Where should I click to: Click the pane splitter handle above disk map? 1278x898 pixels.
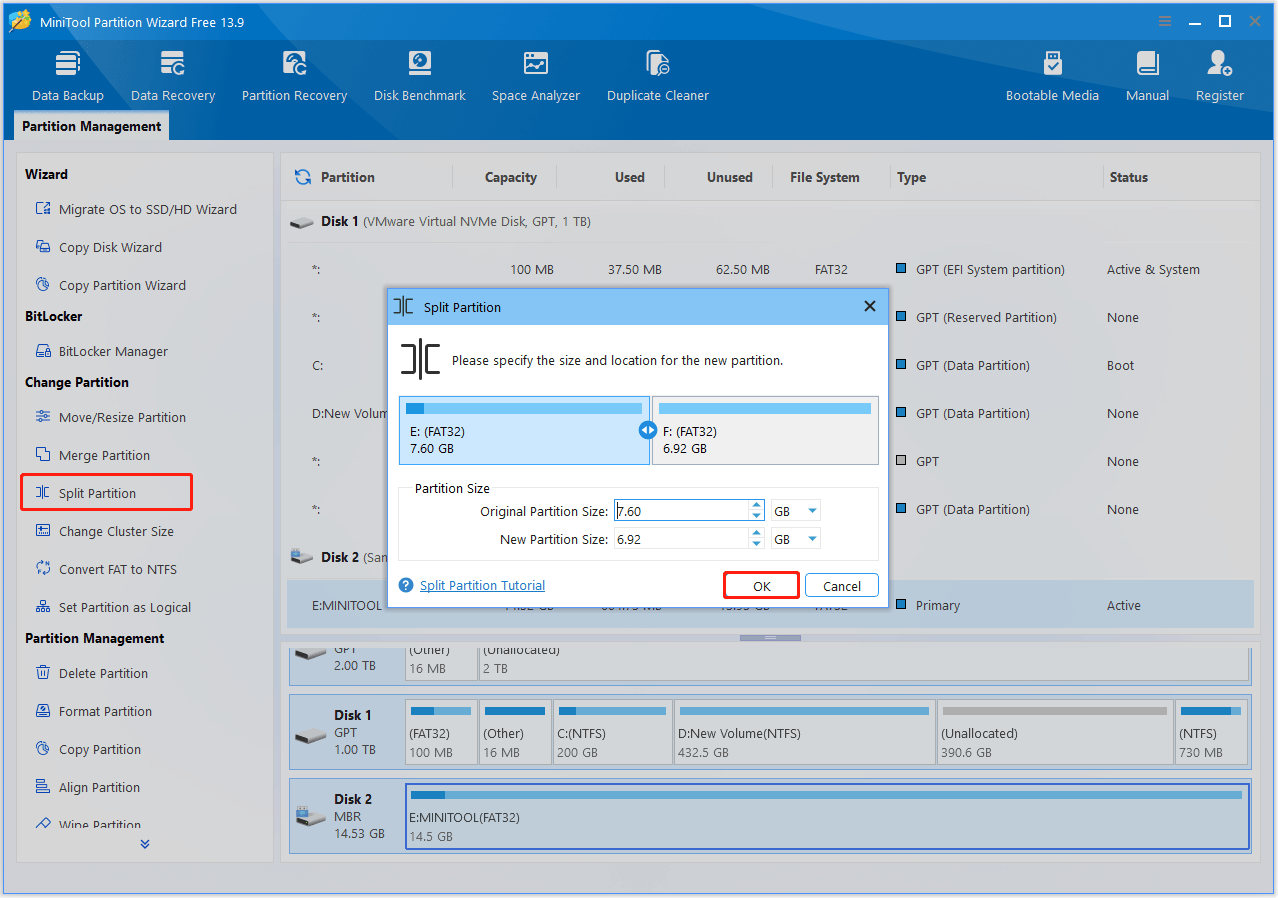[770, 637]
